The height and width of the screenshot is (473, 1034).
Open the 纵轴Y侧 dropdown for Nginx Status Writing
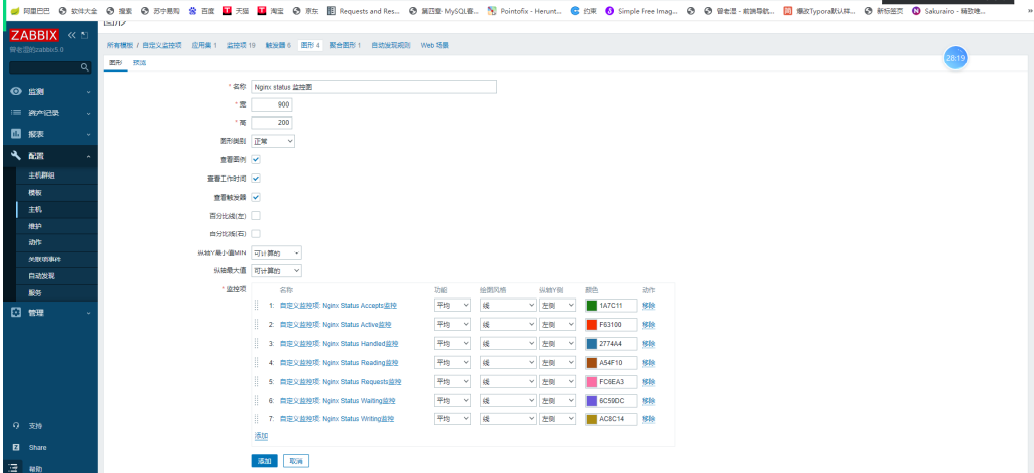[557, 419]
